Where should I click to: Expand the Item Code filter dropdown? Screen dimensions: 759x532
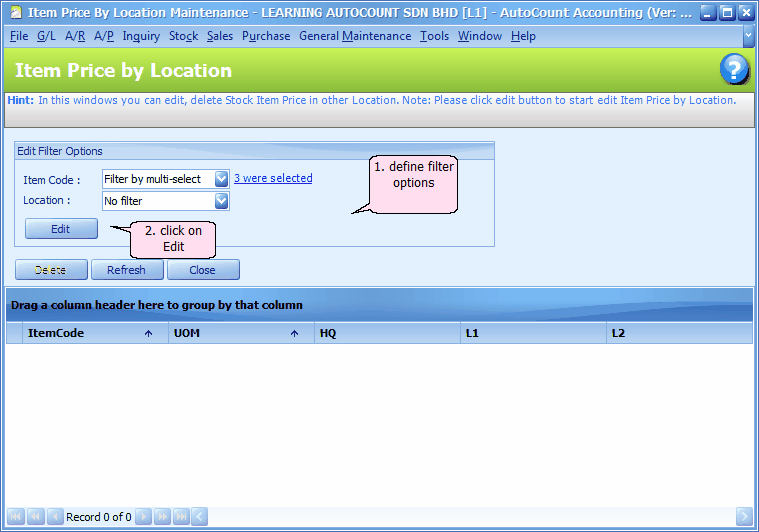[x=221, y=179]
